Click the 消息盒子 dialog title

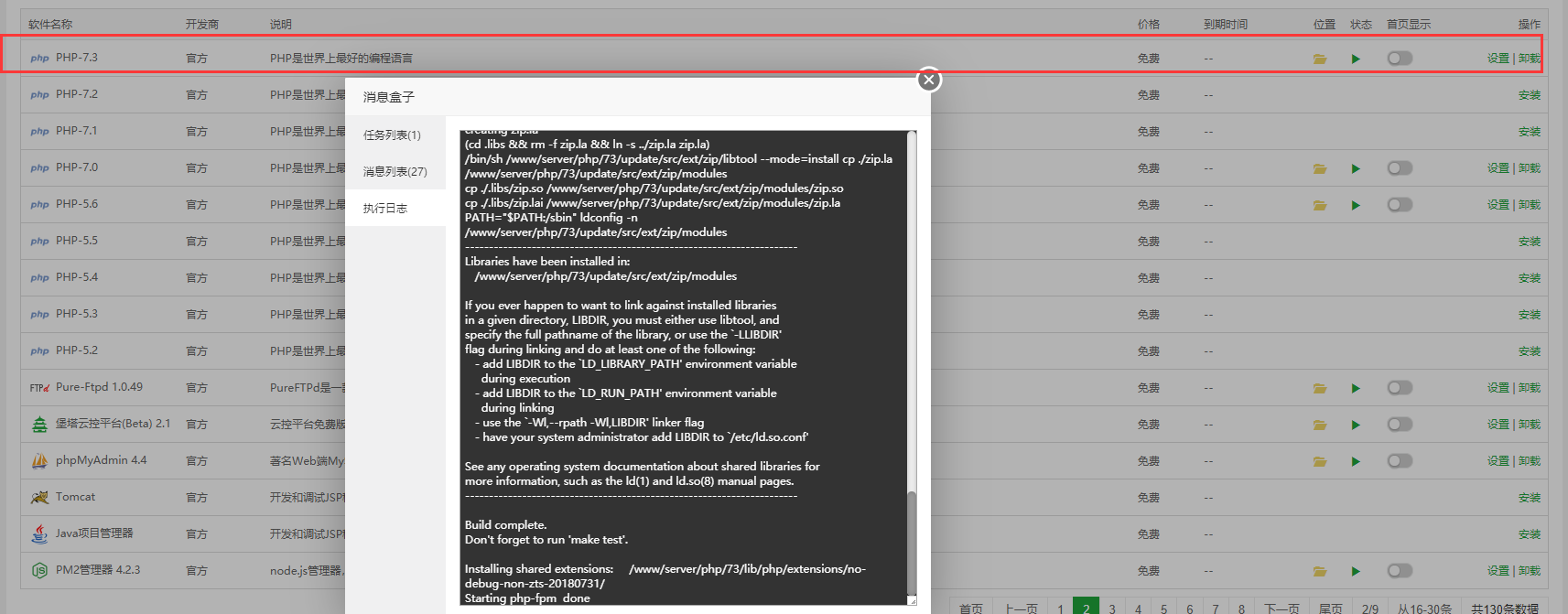(389, 97)
